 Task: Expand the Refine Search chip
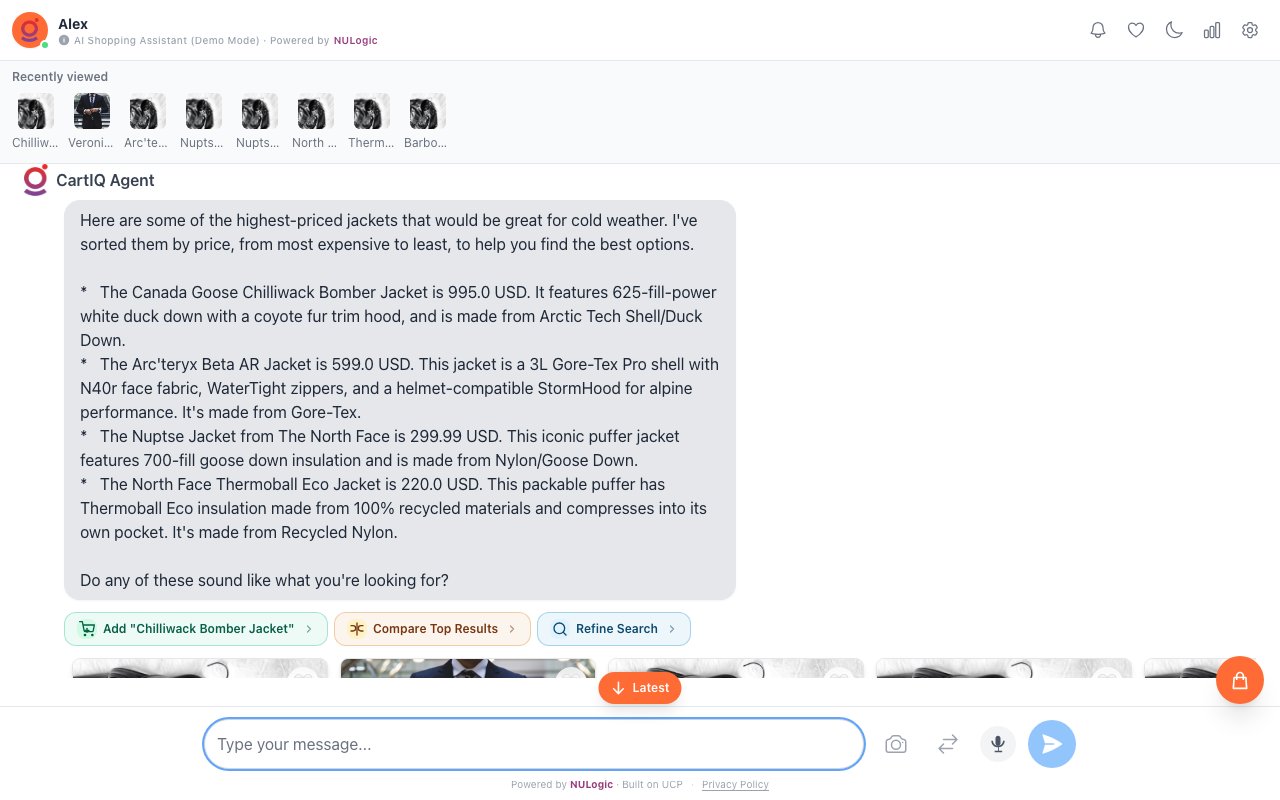coord(614,629)
